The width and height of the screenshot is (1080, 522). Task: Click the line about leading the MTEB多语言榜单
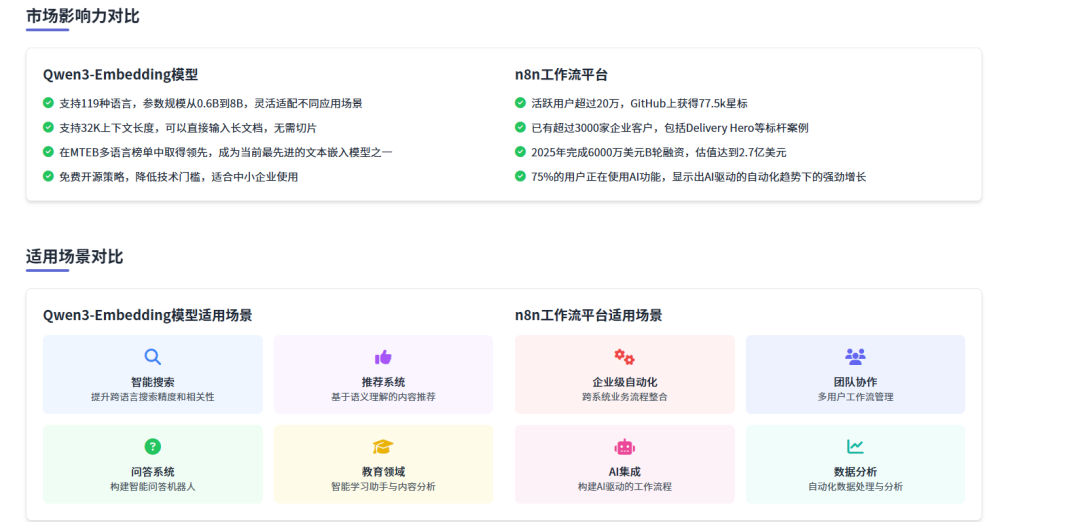[x=226, y=152]
